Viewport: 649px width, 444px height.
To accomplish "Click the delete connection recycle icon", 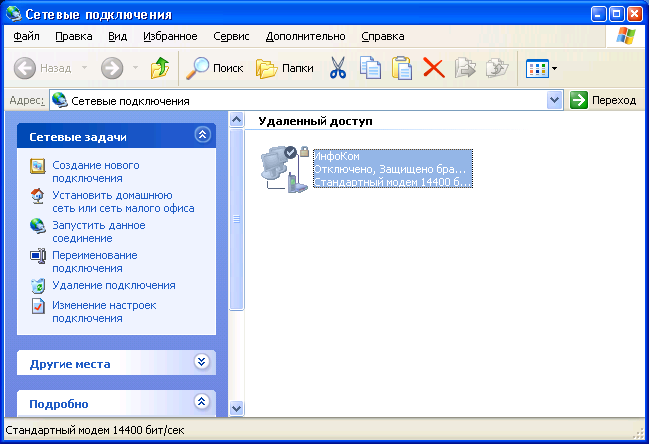I will tap(38, 286).
